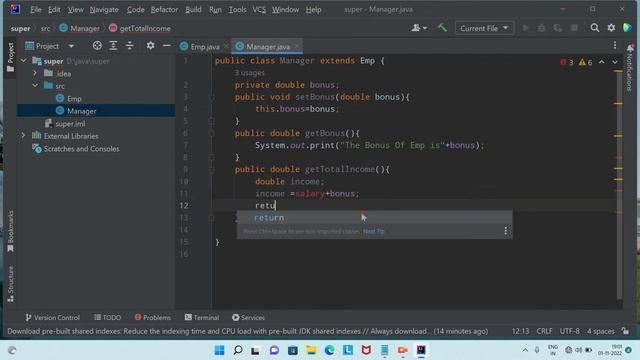Click the 4 spaces indent status
Viewport: 640px width, 360px height.
click(600, 331)
